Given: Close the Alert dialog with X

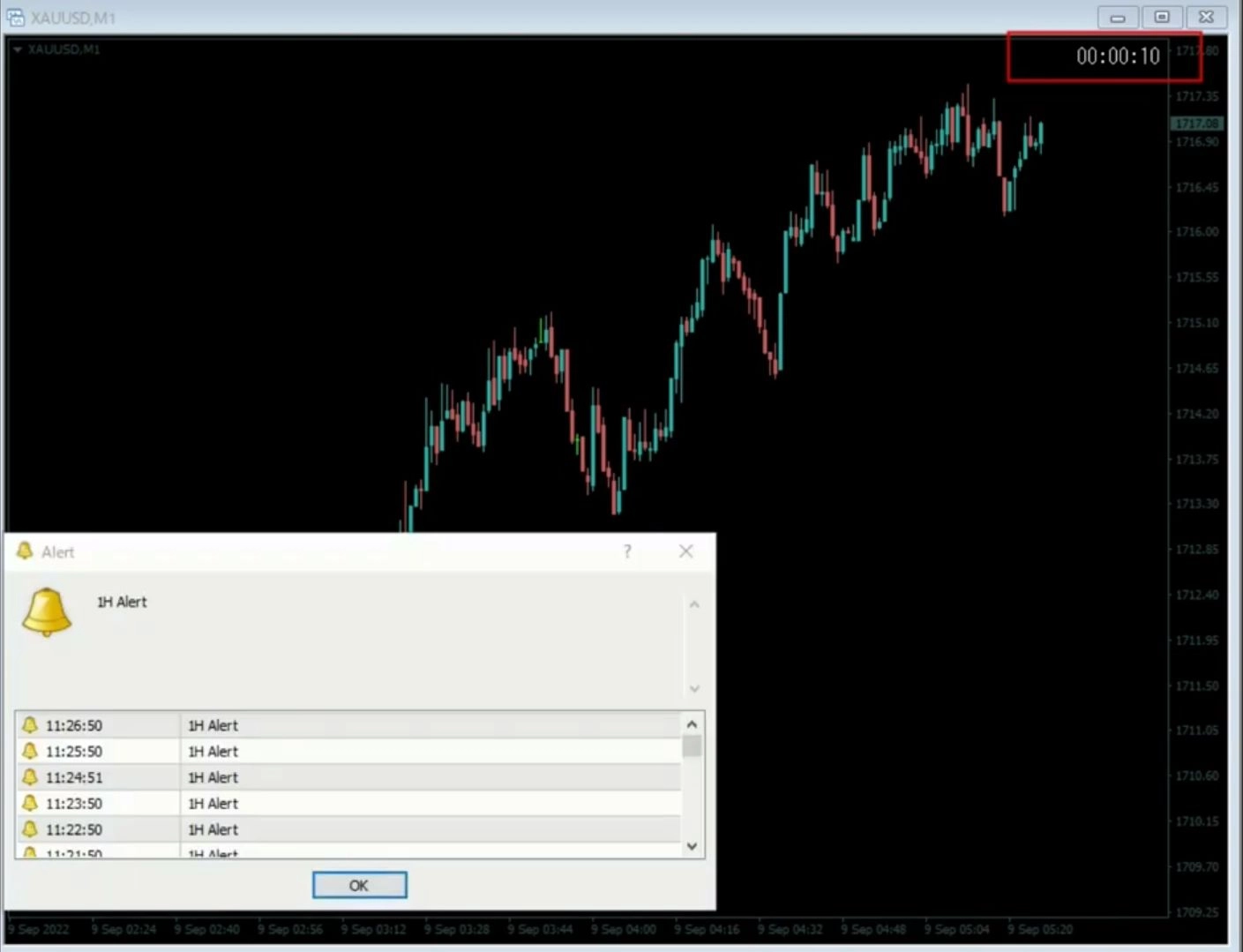Looking at the screenshot, I should coord(685,551).
